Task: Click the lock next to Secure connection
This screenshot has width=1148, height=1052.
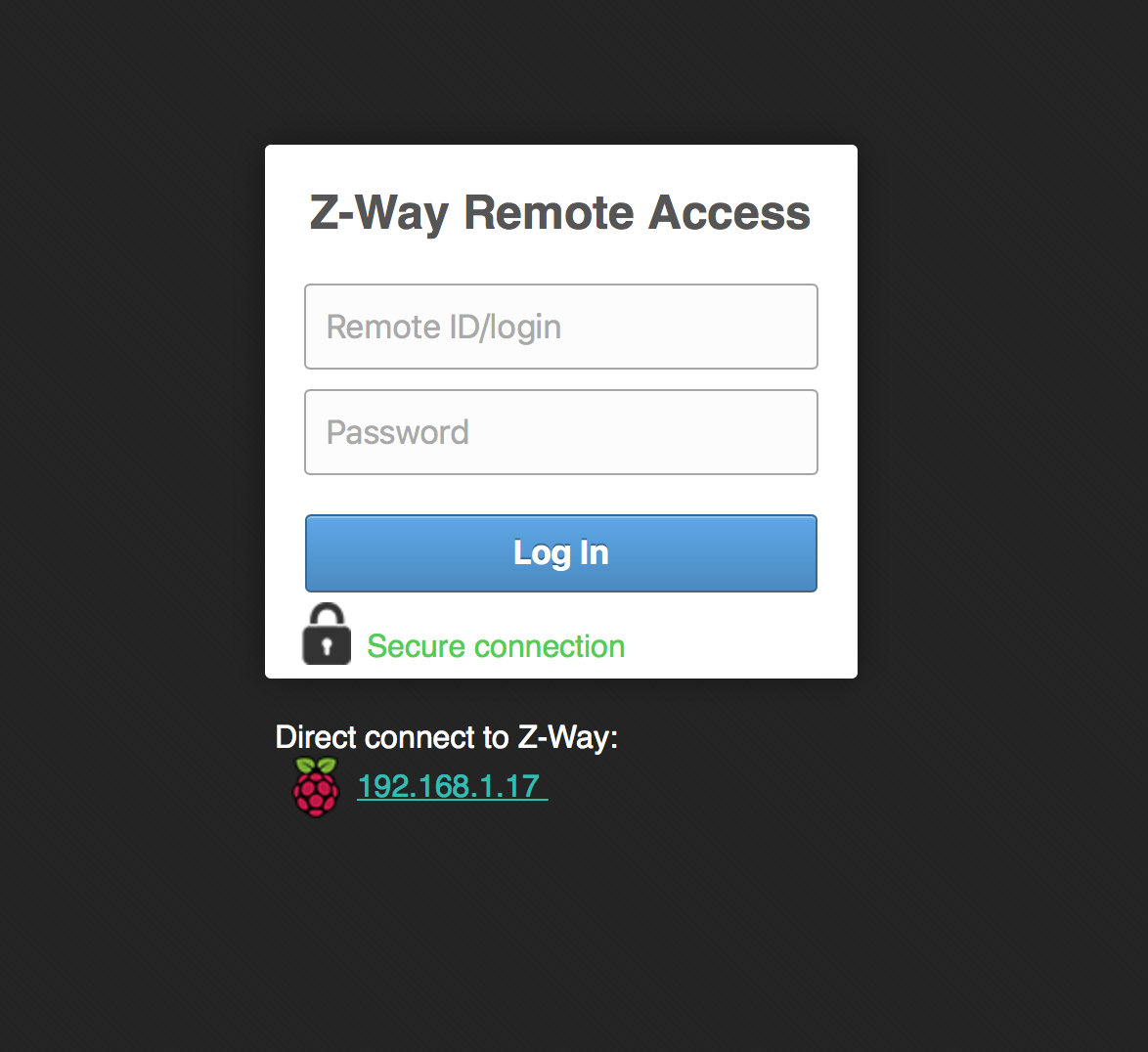Action: click(327, 636)
